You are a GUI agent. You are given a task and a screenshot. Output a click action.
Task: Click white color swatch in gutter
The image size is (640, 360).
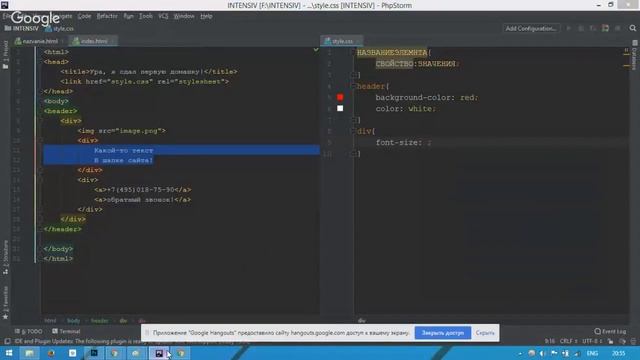[x=340, y=108]
